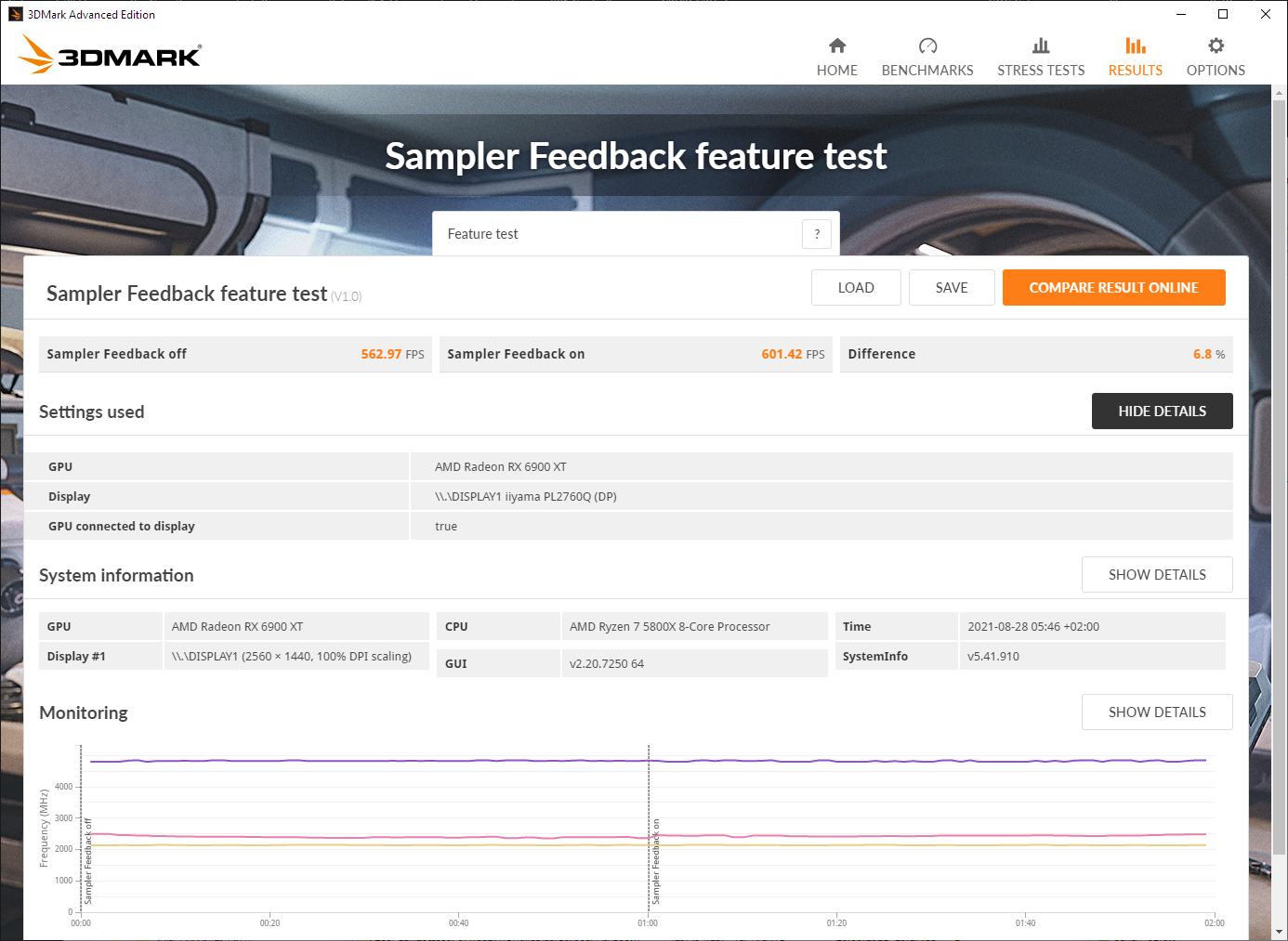Click 'AMD Radeon RX 6900 XT' in Settings used
Screen dimensions: 1288x941
[501, 467]
